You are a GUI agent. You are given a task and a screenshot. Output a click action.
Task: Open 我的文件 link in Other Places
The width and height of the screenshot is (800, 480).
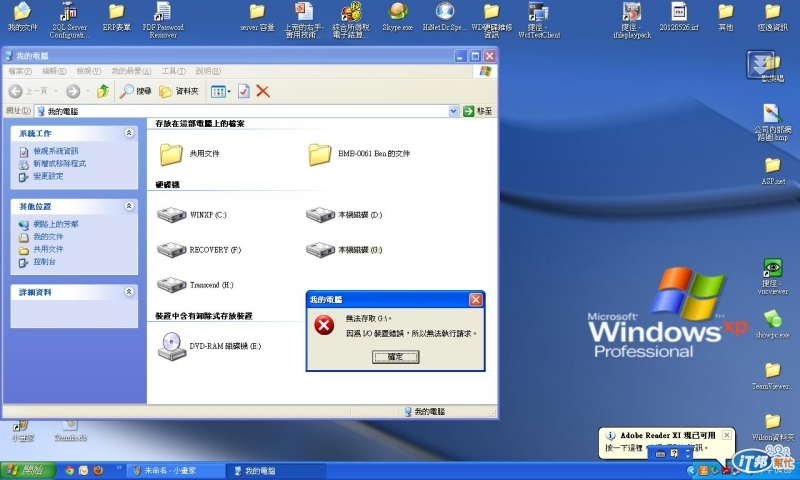click(48, 237)
